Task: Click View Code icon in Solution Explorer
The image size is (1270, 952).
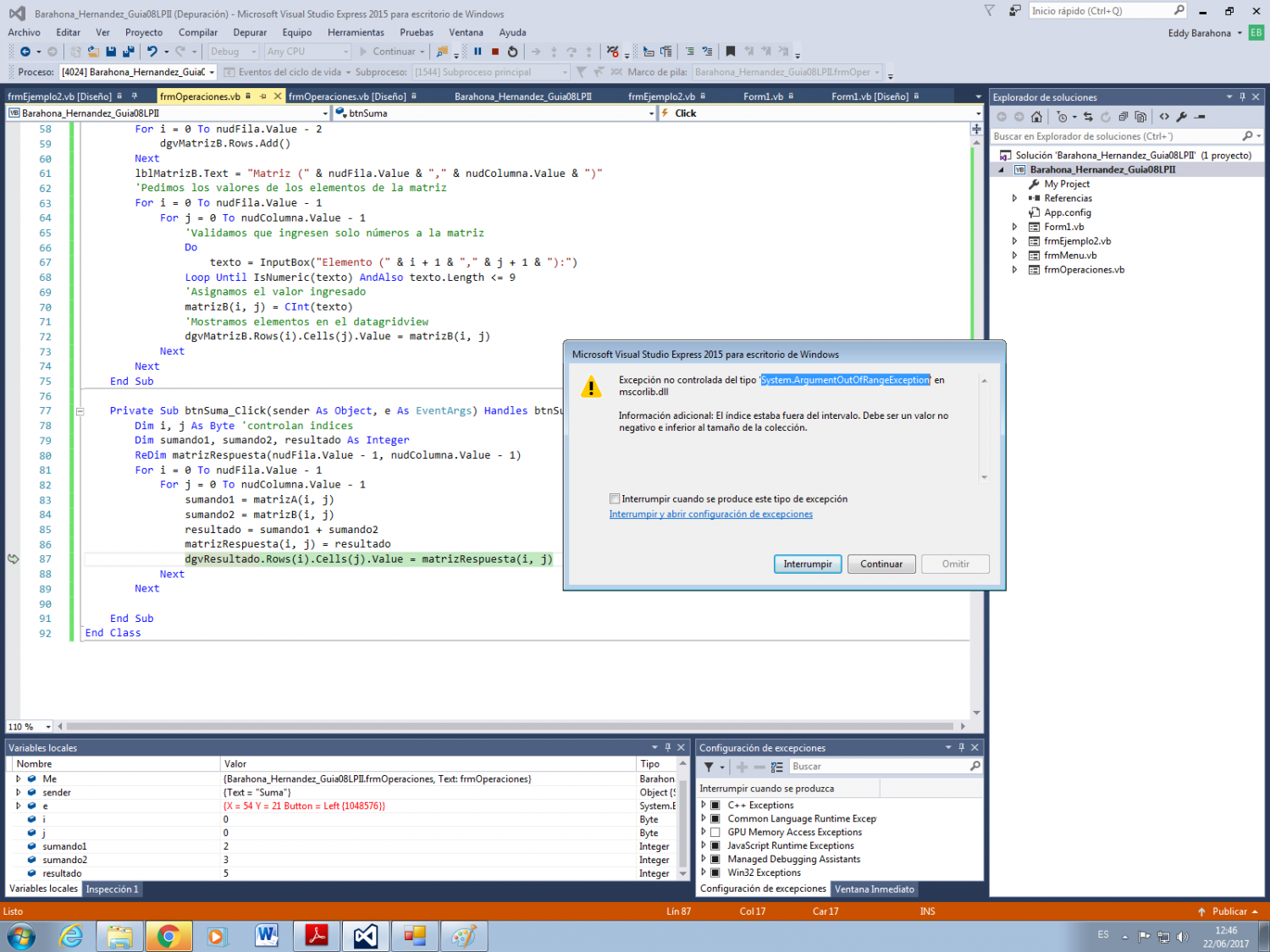Action: pyautogui.click(x=1164, y=117)
